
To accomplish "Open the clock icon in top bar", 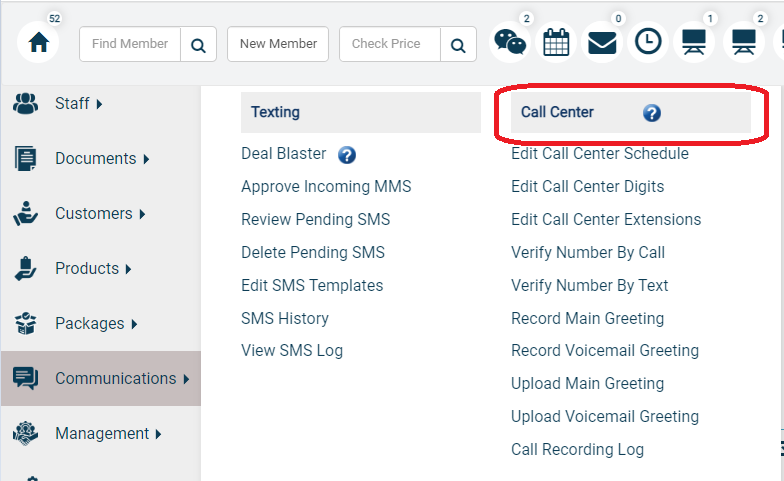I will 648,42.
